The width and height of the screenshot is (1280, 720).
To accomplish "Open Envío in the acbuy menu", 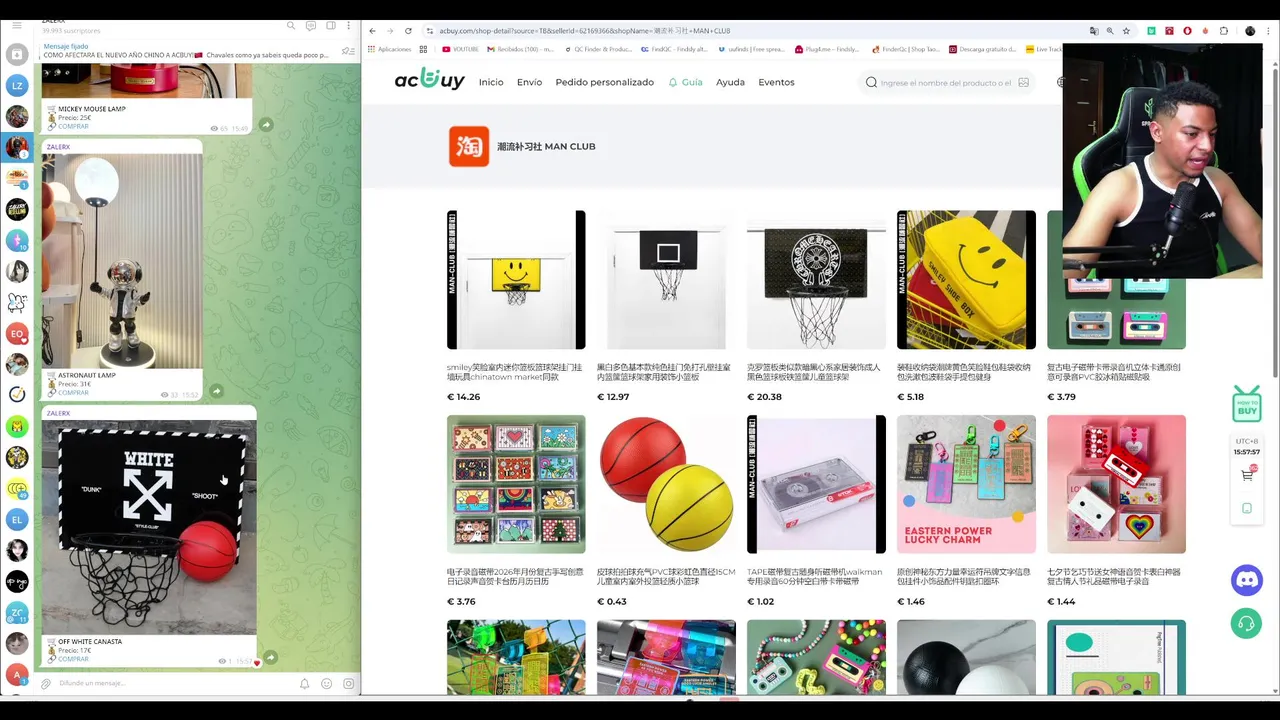I will click(x=529, y=82).
